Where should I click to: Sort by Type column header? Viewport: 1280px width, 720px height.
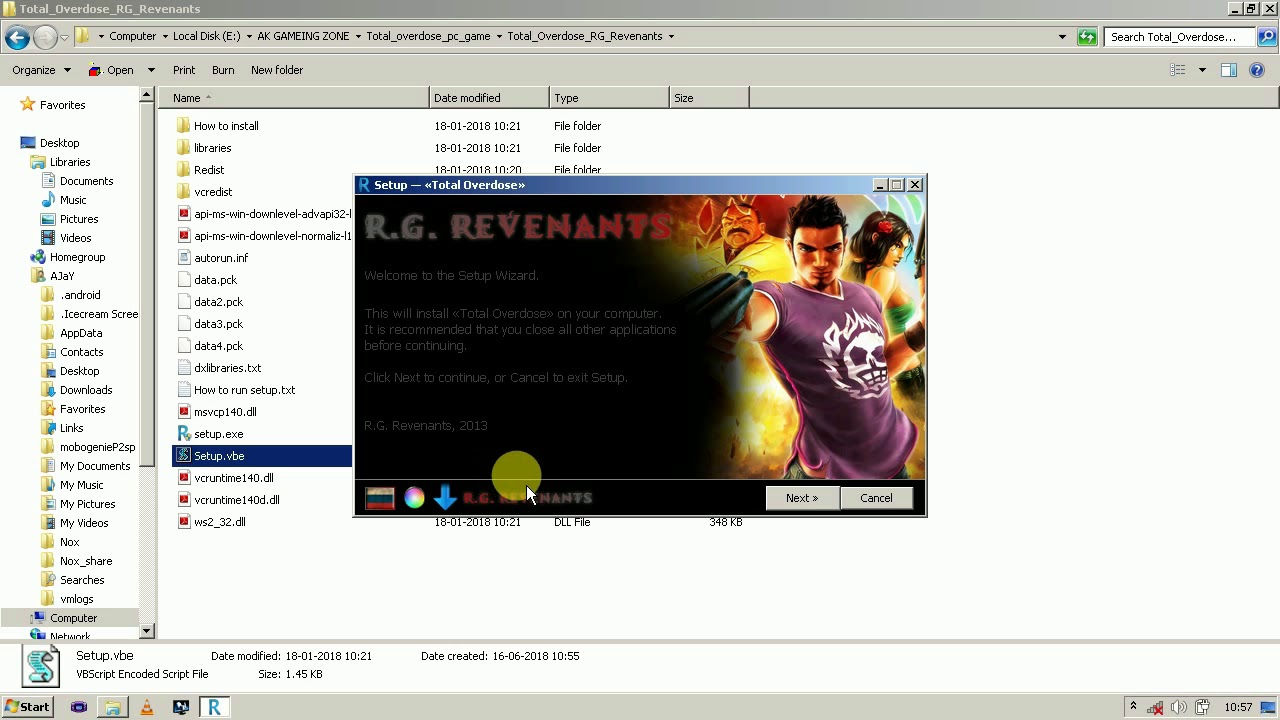click(609, 98)
